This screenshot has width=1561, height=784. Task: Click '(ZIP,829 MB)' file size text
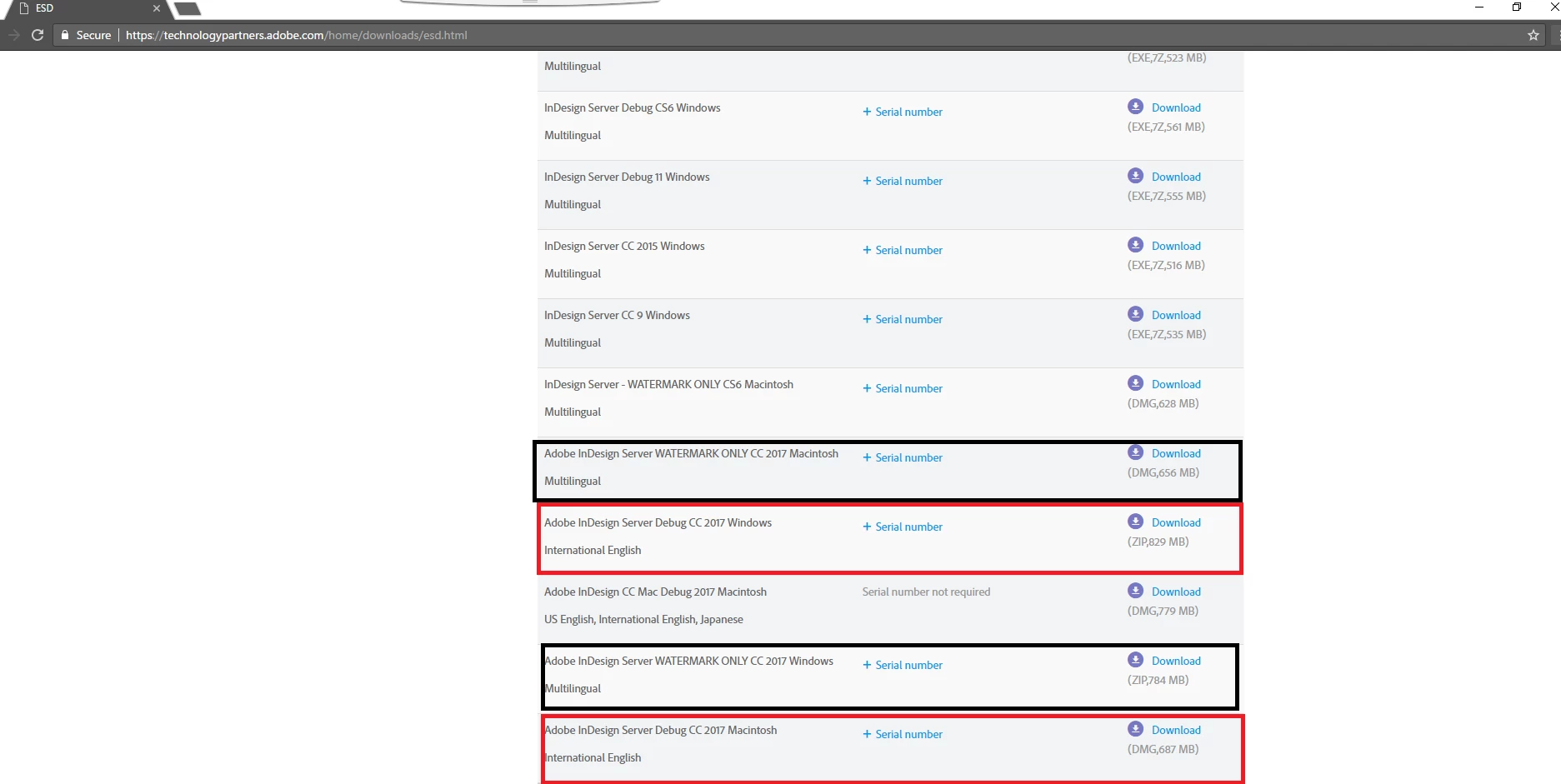1158,542
